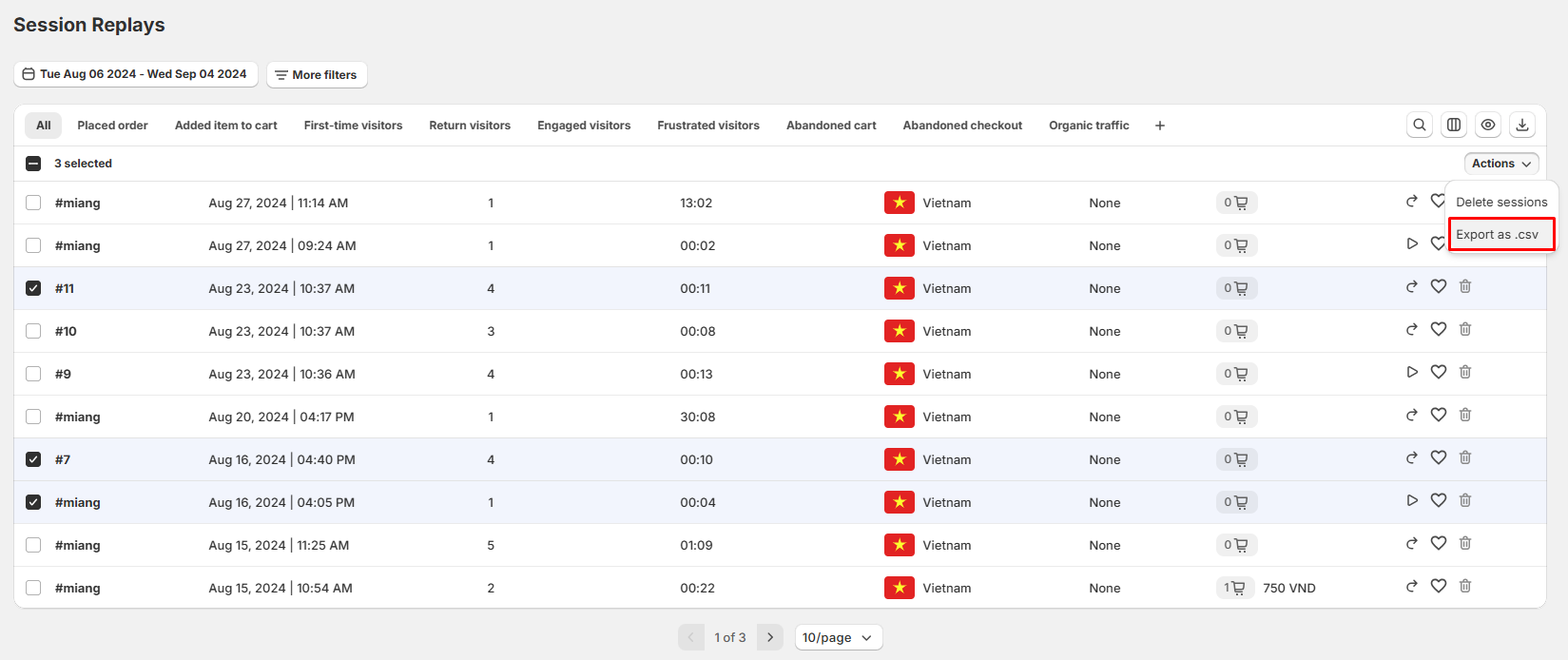Image resolution: width=1568 pixels, height=660 pixels.
Task: Open the column settings icon
Action: tap(1454, 125)
